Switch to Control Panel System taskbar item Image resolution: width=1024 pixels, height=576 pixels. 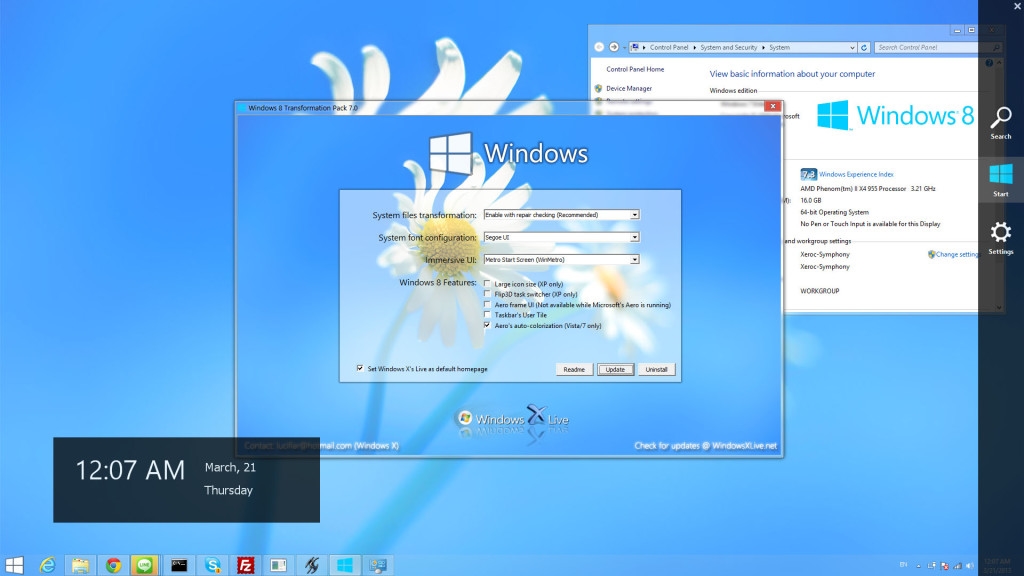(x=377, y=565)
